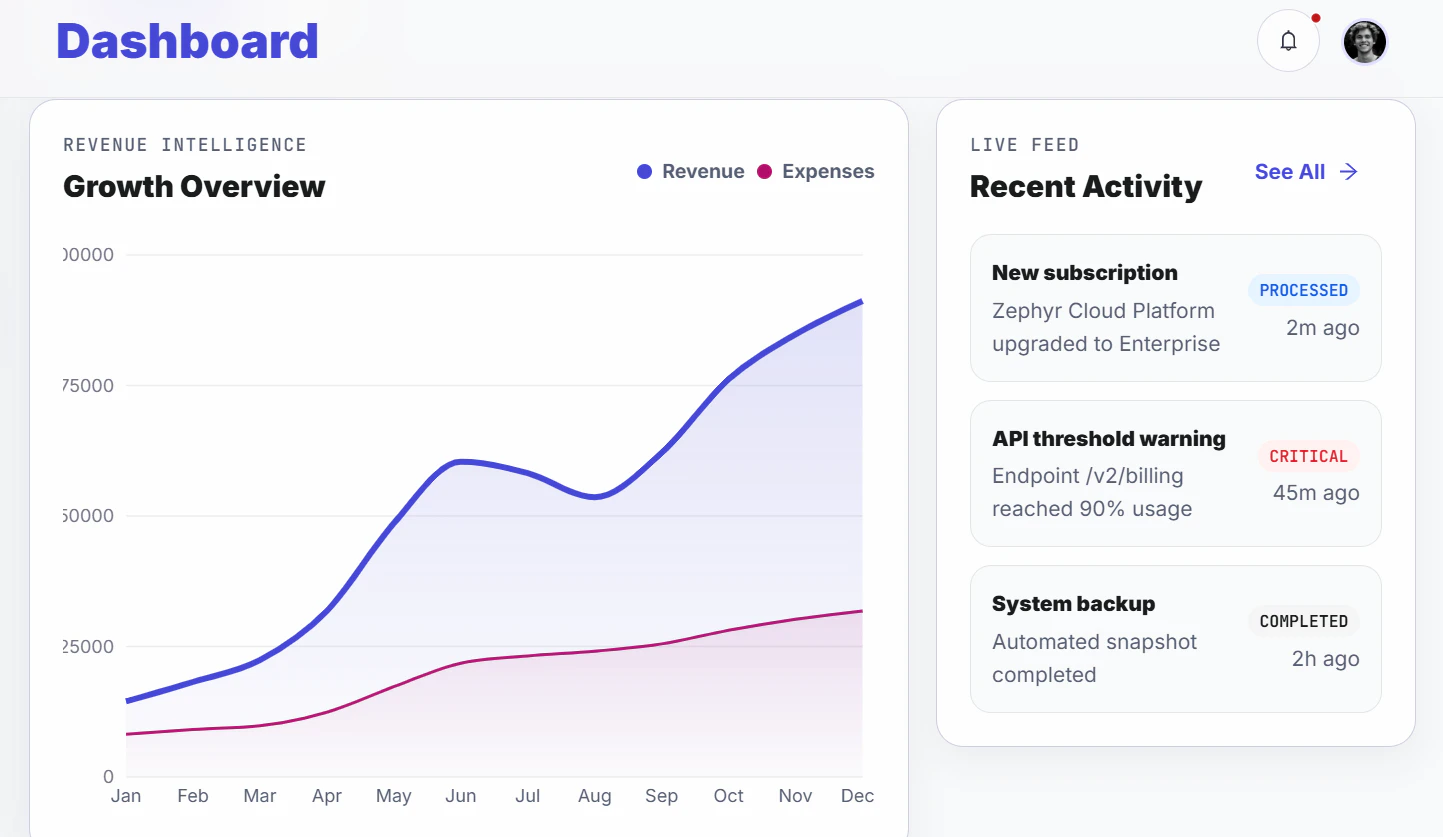1443x837 pixels.
Task: Click the Aug label on the chart axis
Action: pos(595,796)
